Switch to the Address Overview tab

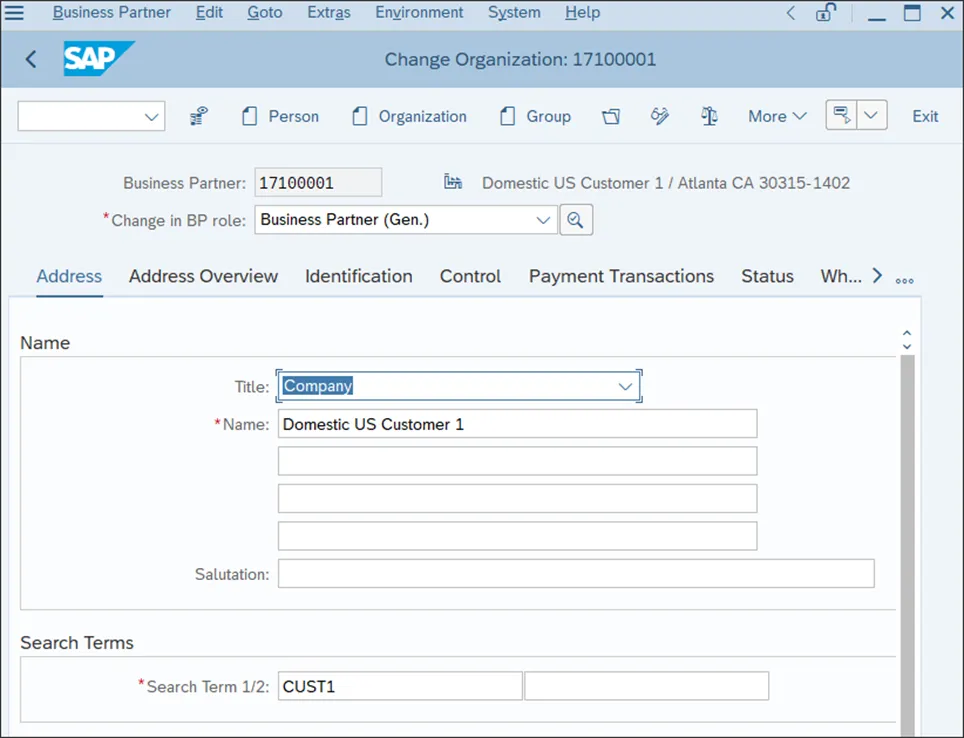pyautogui.click(x=203, y=276)
